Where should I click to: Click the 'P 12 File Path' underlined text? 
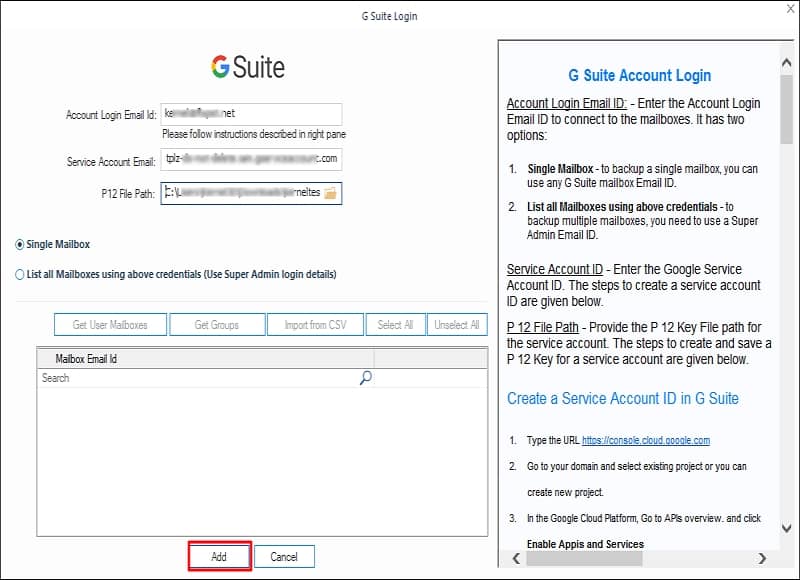click(x=542, y=327)
